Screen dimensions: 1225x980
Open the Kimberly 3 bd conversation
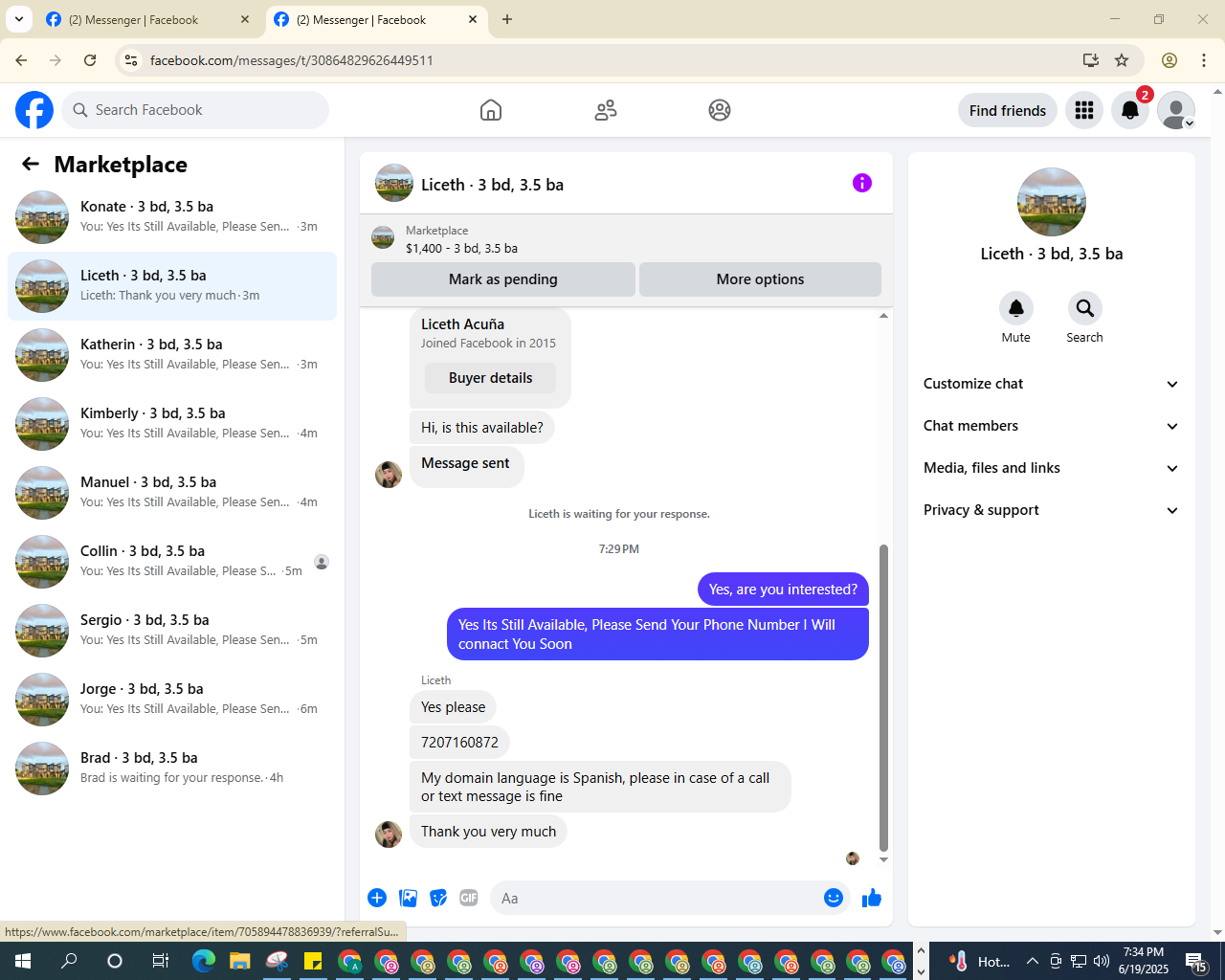tap(172, 424)
